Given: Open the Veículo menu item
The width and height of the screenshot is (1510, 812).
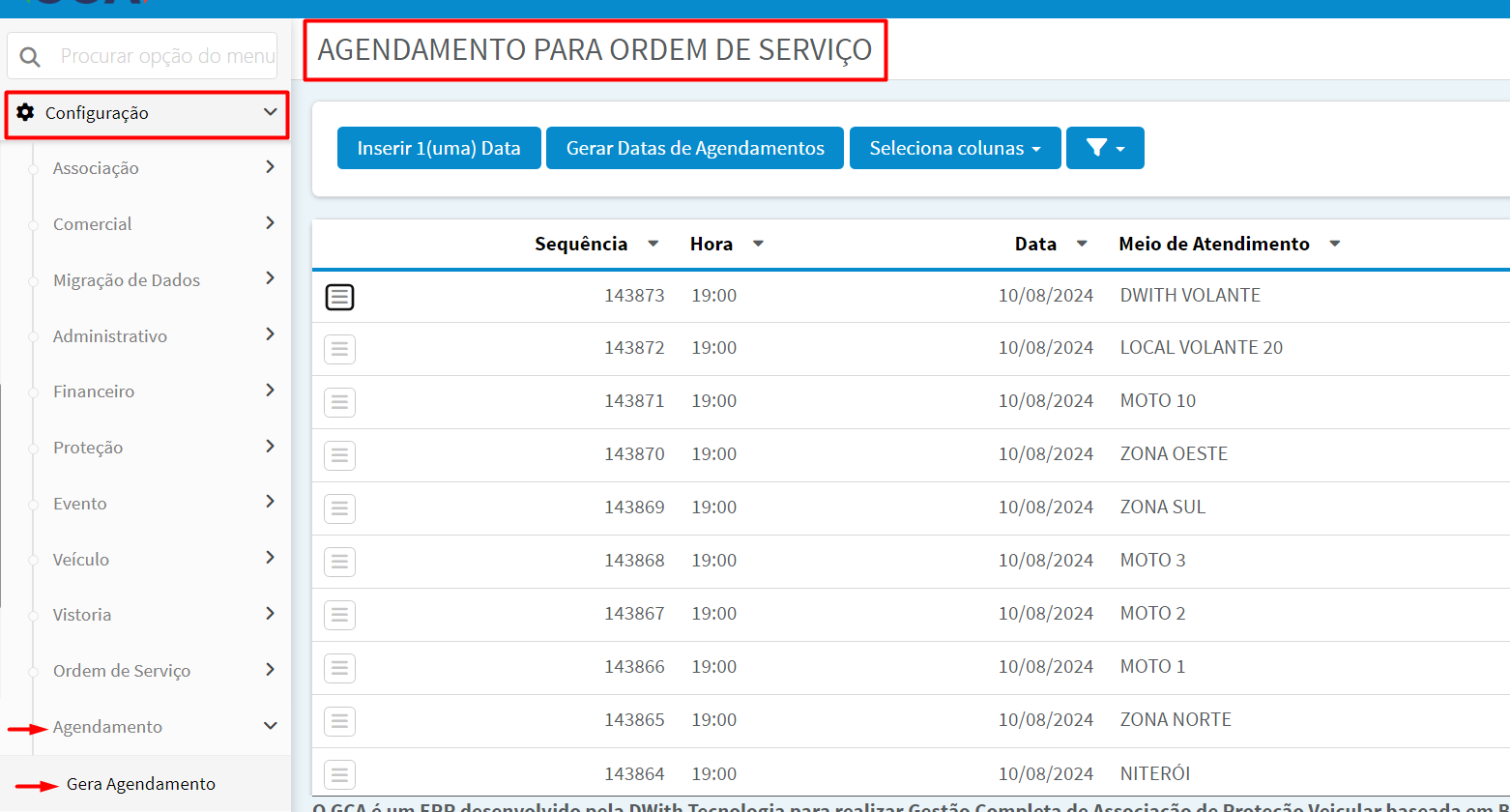Looking at the screenshot, I should (81, 559).
